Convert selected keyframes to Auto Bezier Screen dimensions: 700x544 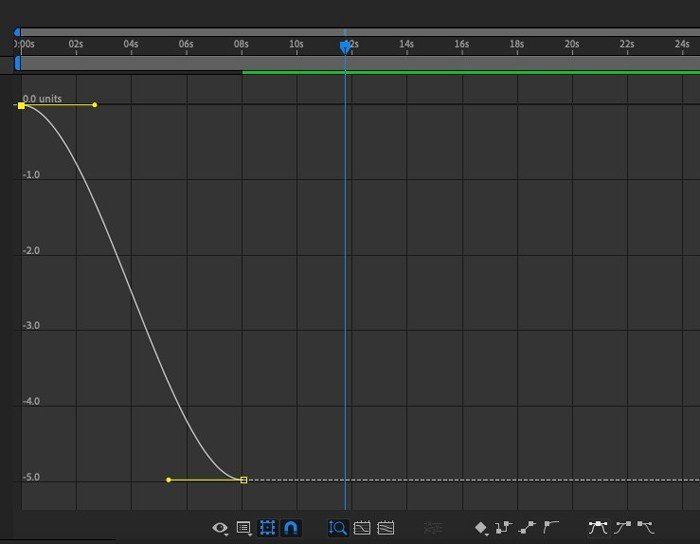pyautogui.click(x=551, y=527)
